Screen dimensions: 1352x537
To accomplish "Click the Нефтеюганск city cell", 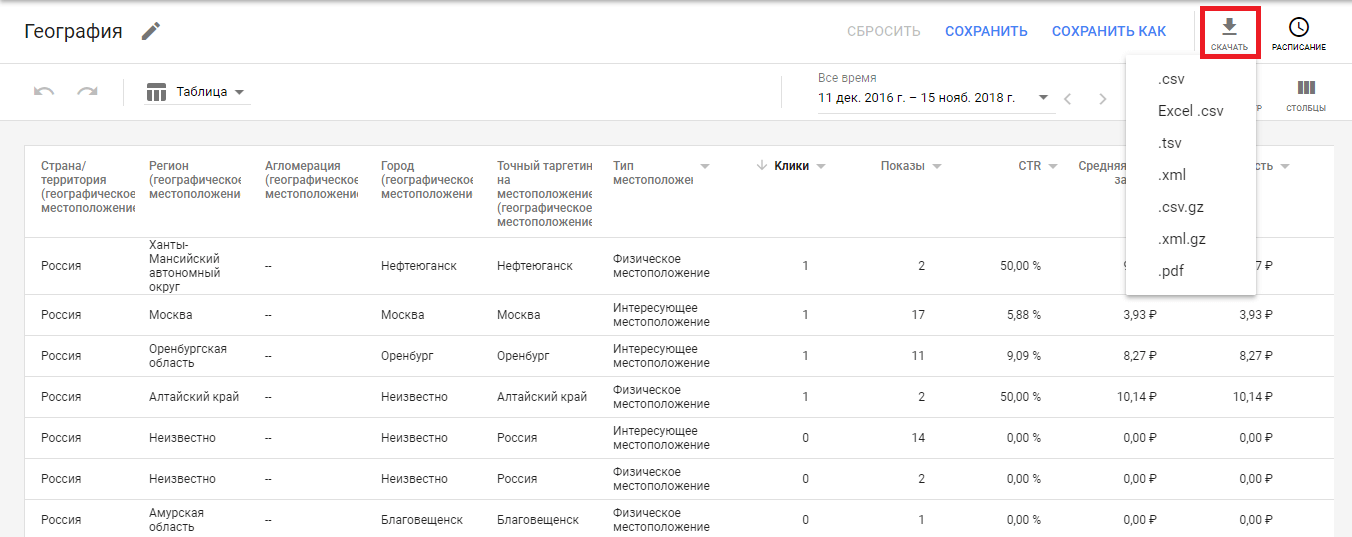I will tap(419, 266).
